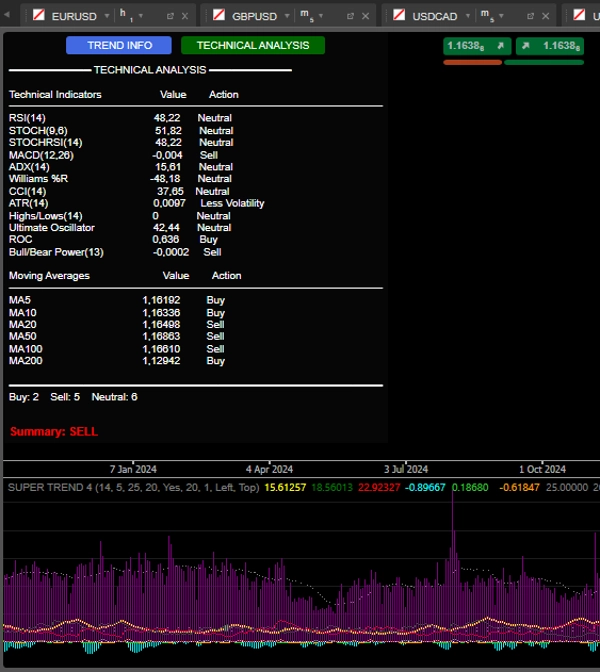Click the Summary: SELL text
The height and width of the screenshot is (672, 600).
click(54, 432)
